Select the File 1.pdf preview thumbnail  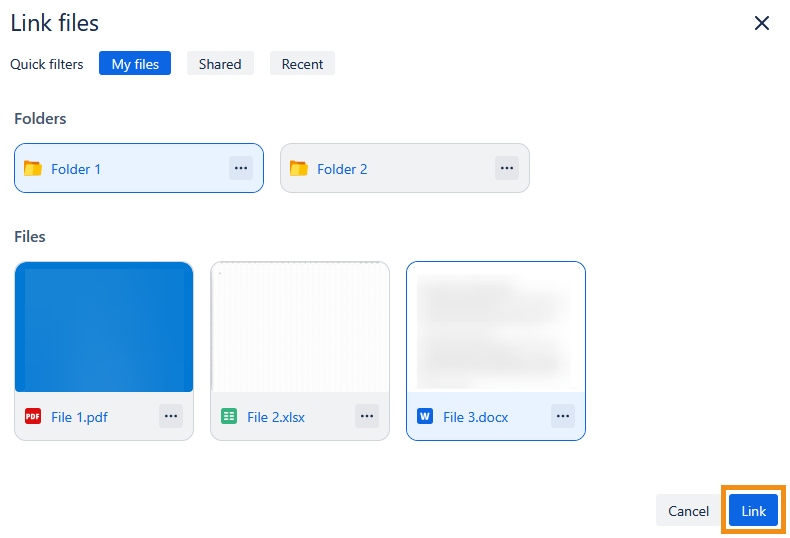pyautogui.click(x=104, y=327)
